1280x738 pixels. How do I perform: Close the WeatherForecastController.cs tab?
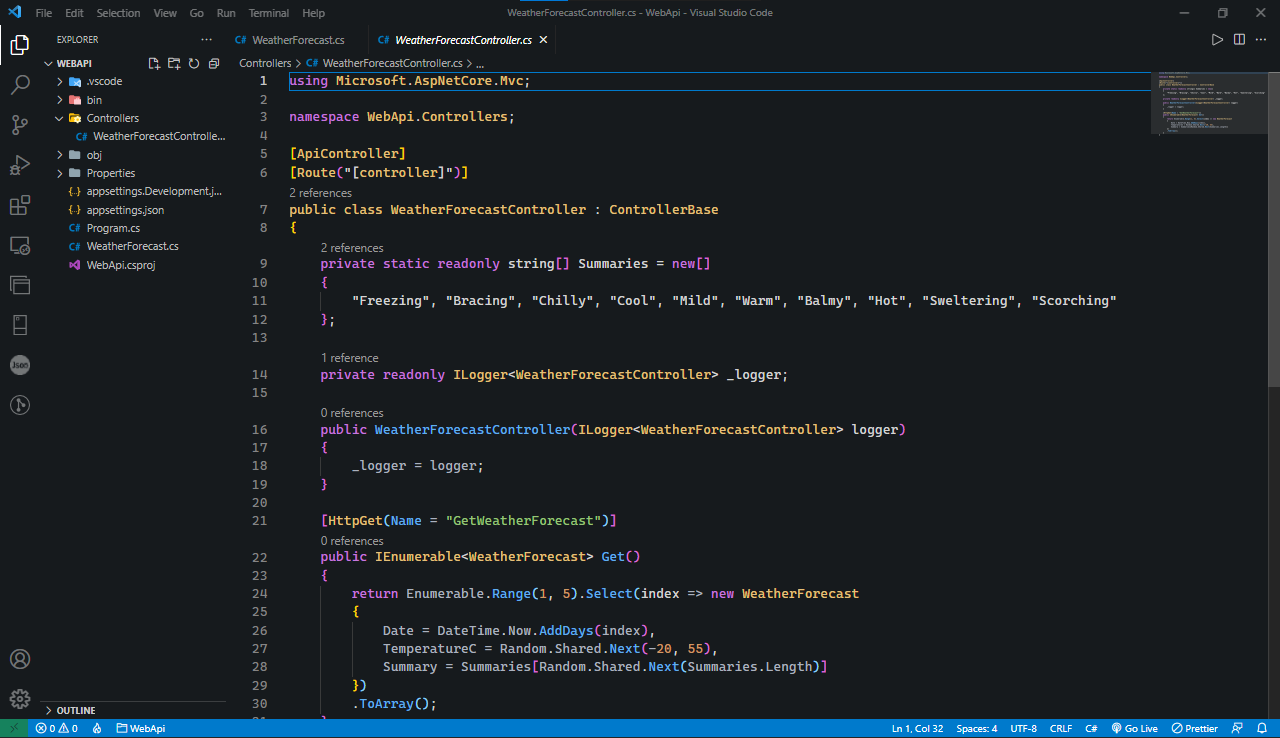point(543,40)
